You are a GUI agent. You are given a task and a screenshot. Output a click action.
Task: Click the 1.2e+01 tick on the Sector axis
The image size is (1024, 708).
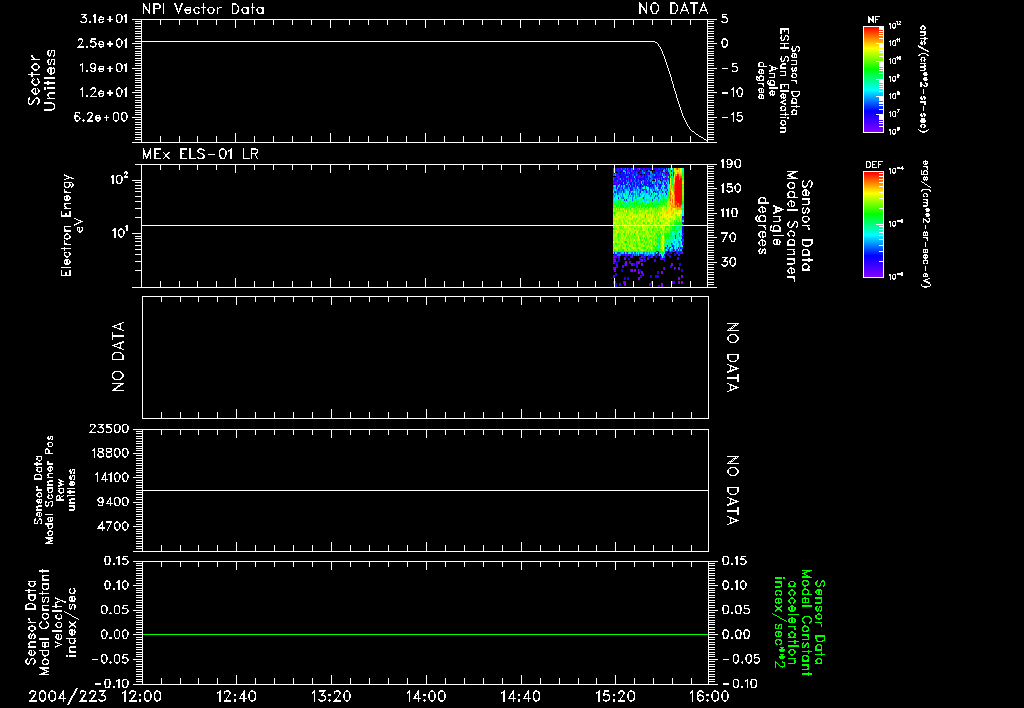tap(103, 93)
